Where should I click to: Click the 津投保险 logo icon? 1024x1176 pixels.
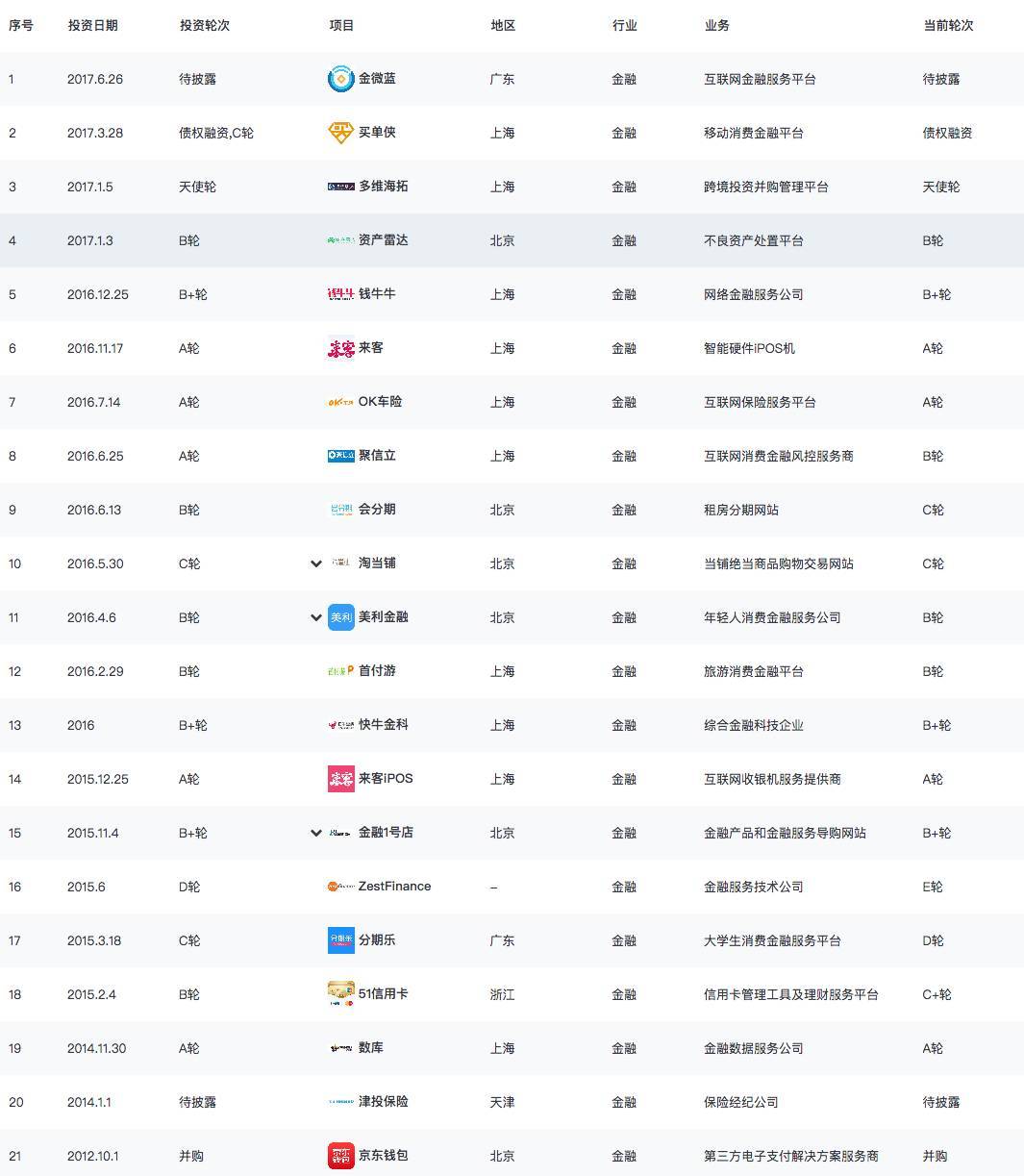(x=341, y=1102)
